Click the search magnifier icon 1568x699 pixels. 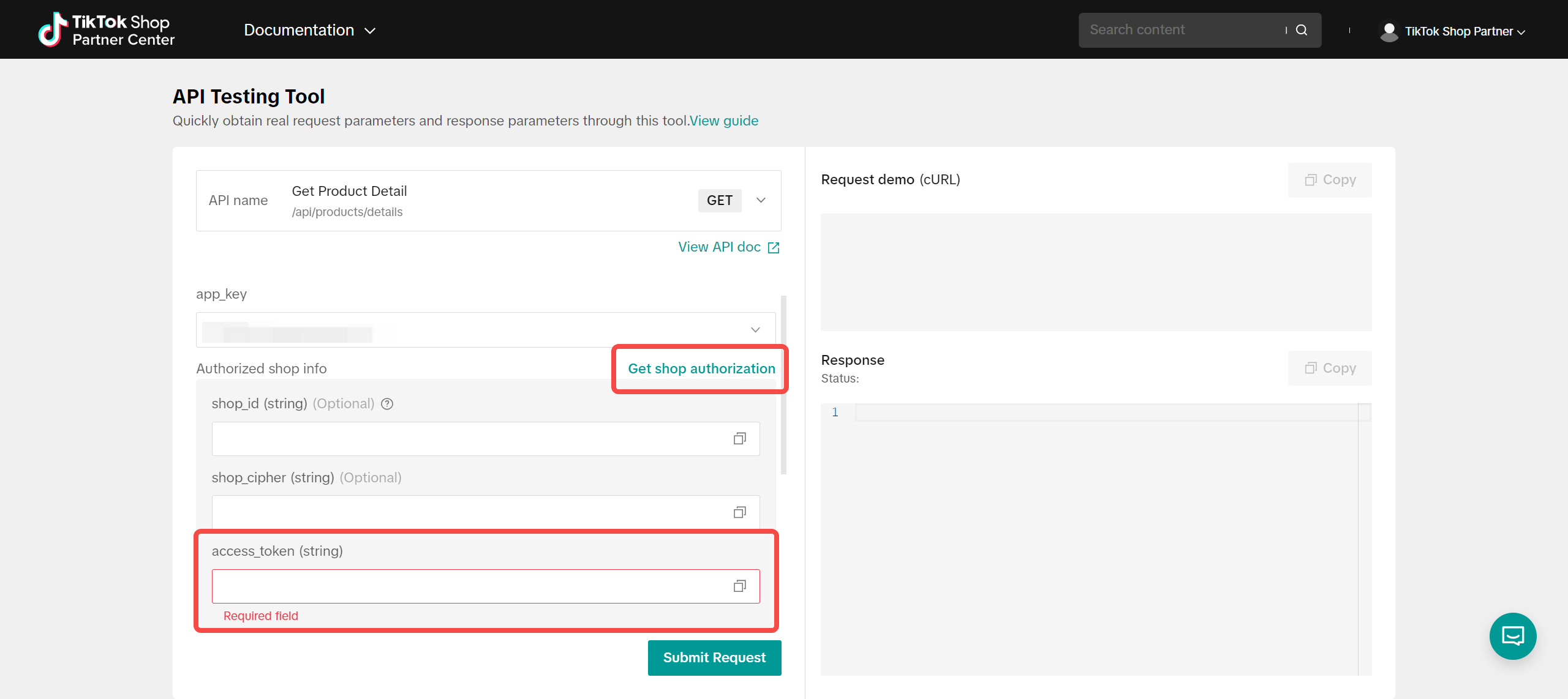click(x=1302, y=30)
